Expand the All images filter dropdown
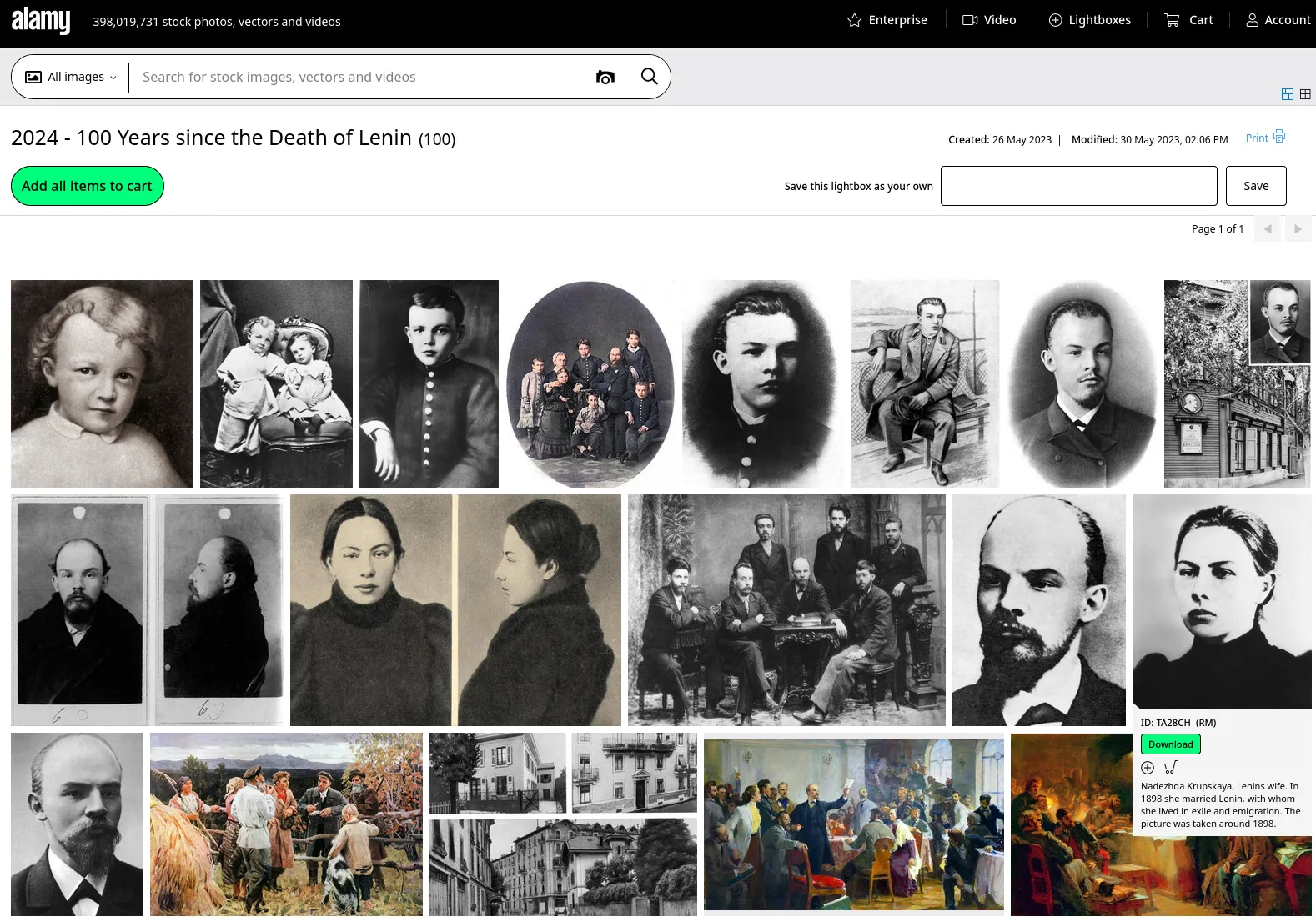The width and height of the screenshot is (1316, 922). pos(71,77)
